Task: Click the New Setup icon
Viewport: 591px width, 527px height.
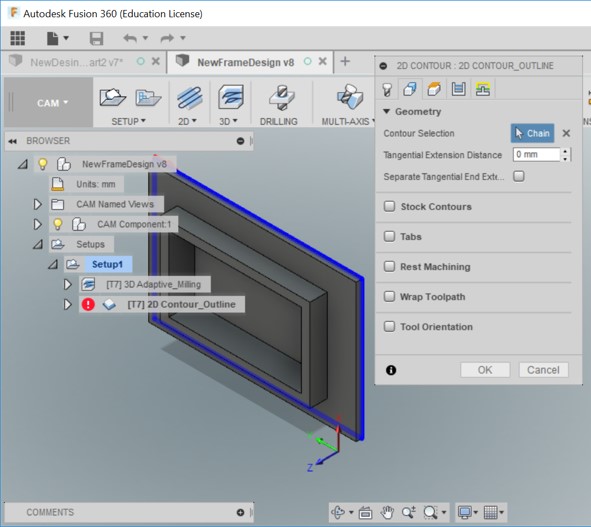Action: [112, 97]
